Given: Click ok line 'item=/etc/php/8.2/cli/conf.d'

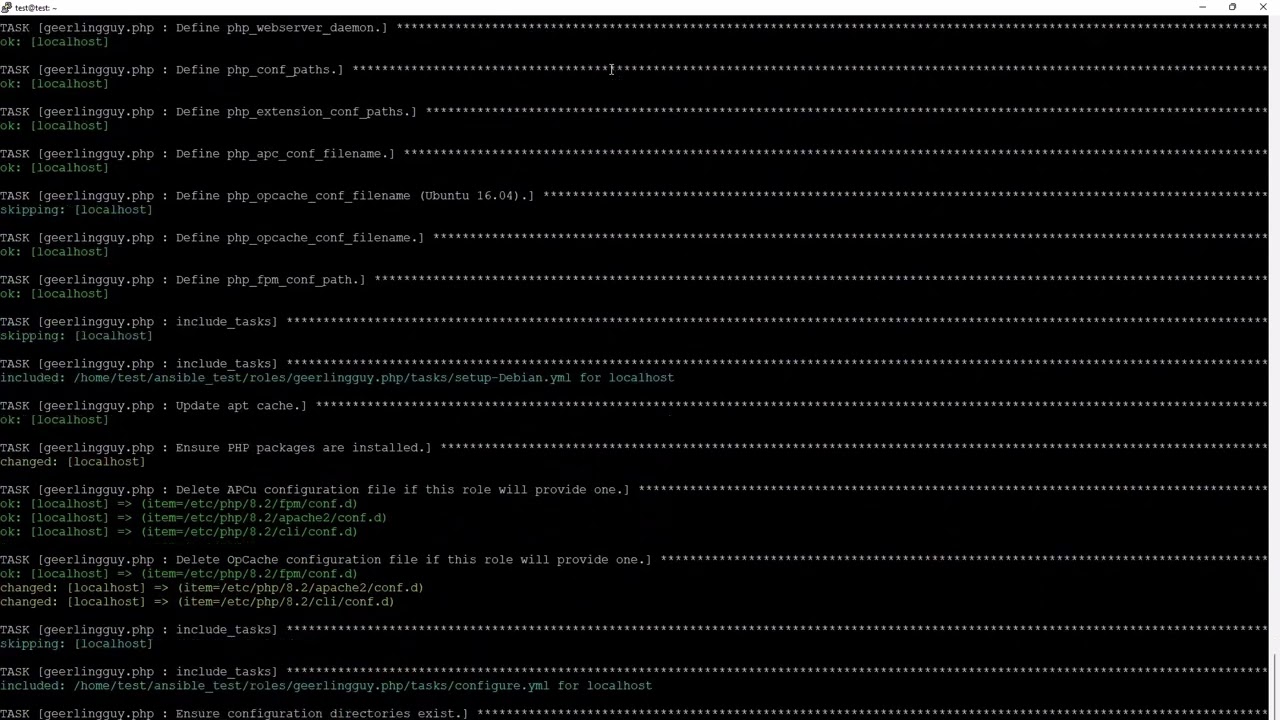Looking at the screenshot, I should click(x=179, y=532).
